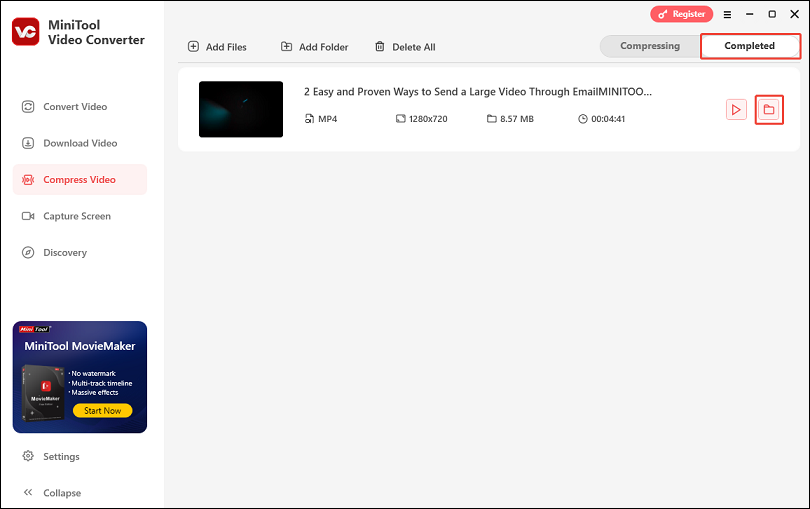Click the MiniTool Video Converter logo icon
Viewport: 810px width, 509px height.
(x=25, y=32)
